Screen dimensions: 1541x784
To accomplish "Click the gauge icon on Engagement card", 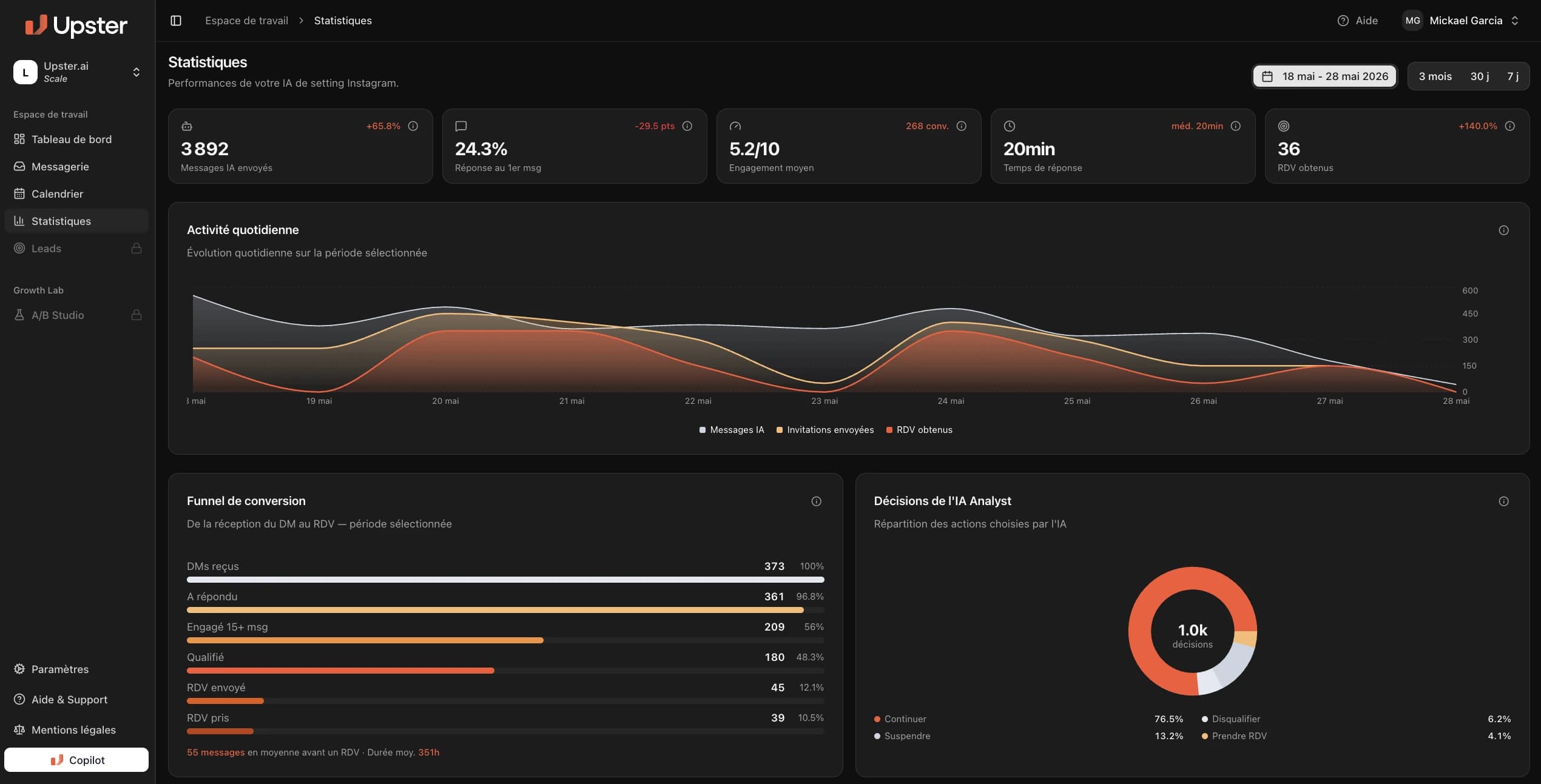I will pos(735,126).
